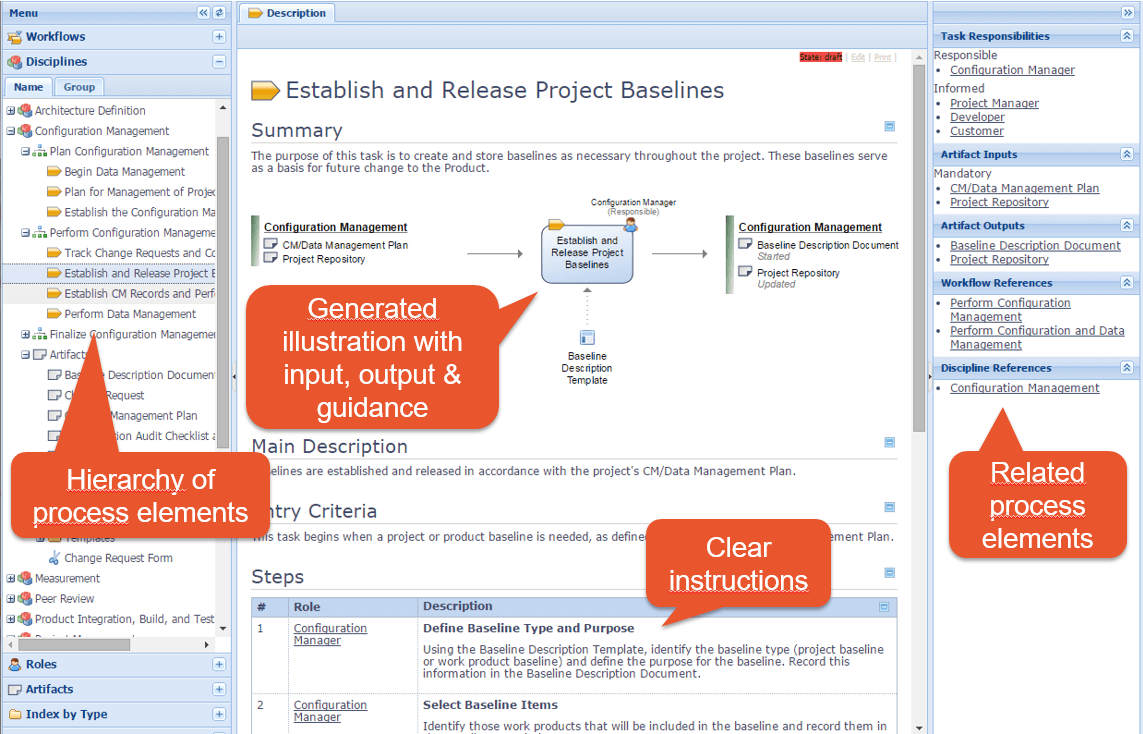Open the Description tab
Image resolution: width=1143 pixels, height=734 pixels.
pyautogui.click(x=288, y=13)
